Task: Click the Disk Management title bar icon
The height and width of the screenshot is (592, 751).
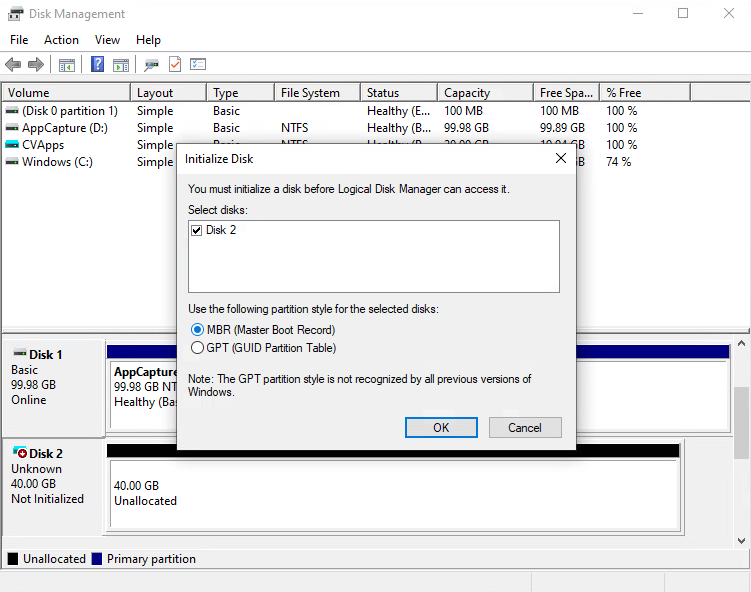Action: (15, 14)
